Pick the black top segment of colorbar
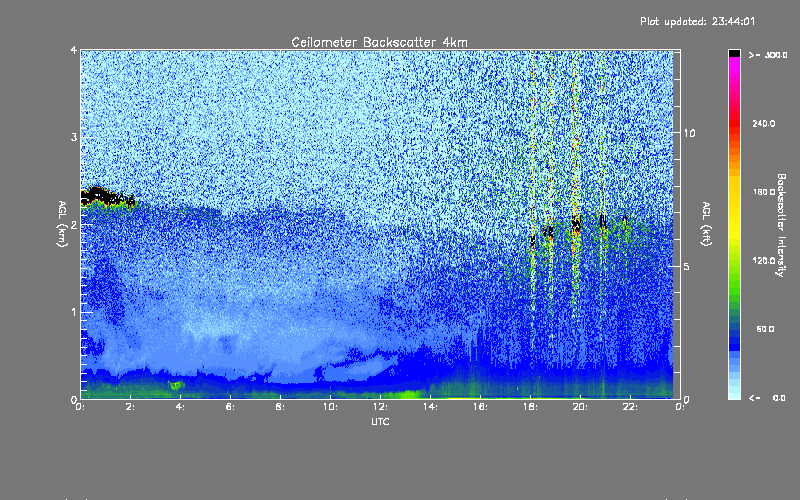The height and width of the screenshot is (500, 800). tap(734, 53)
